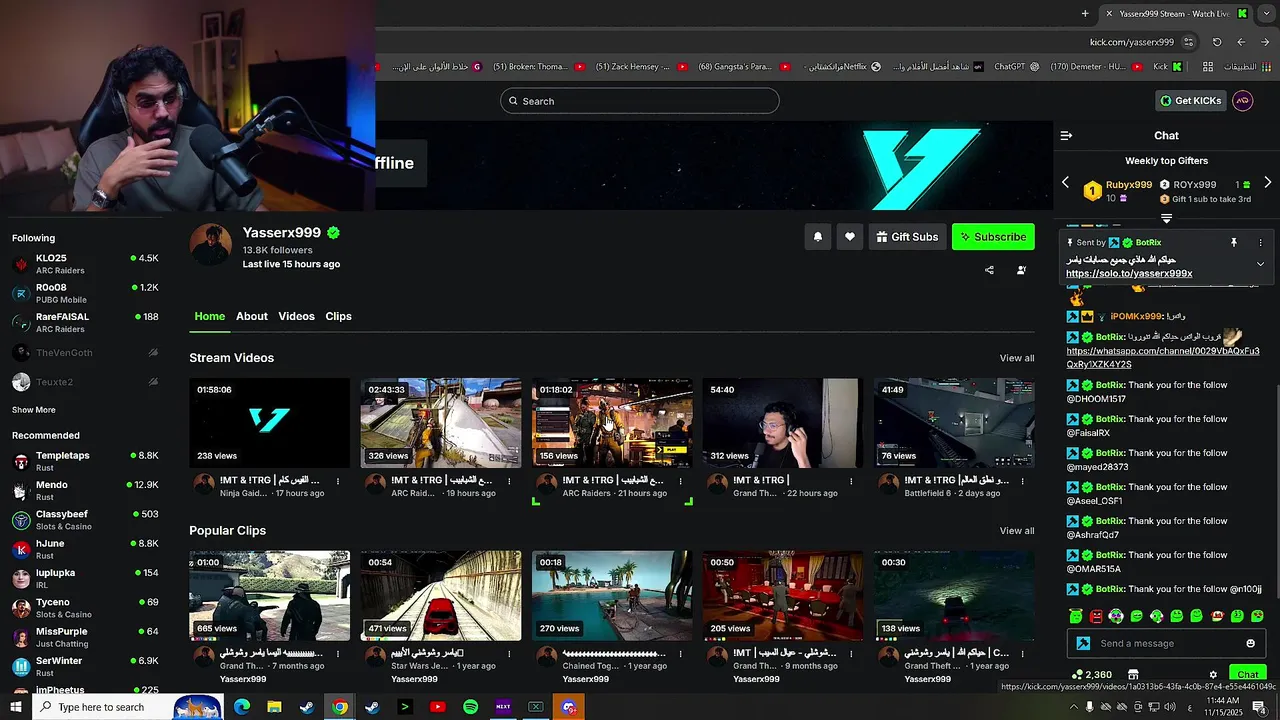Switch to the Home tab
The height and width of the screenshot is (720, 1280).
[x=209, y=316]
